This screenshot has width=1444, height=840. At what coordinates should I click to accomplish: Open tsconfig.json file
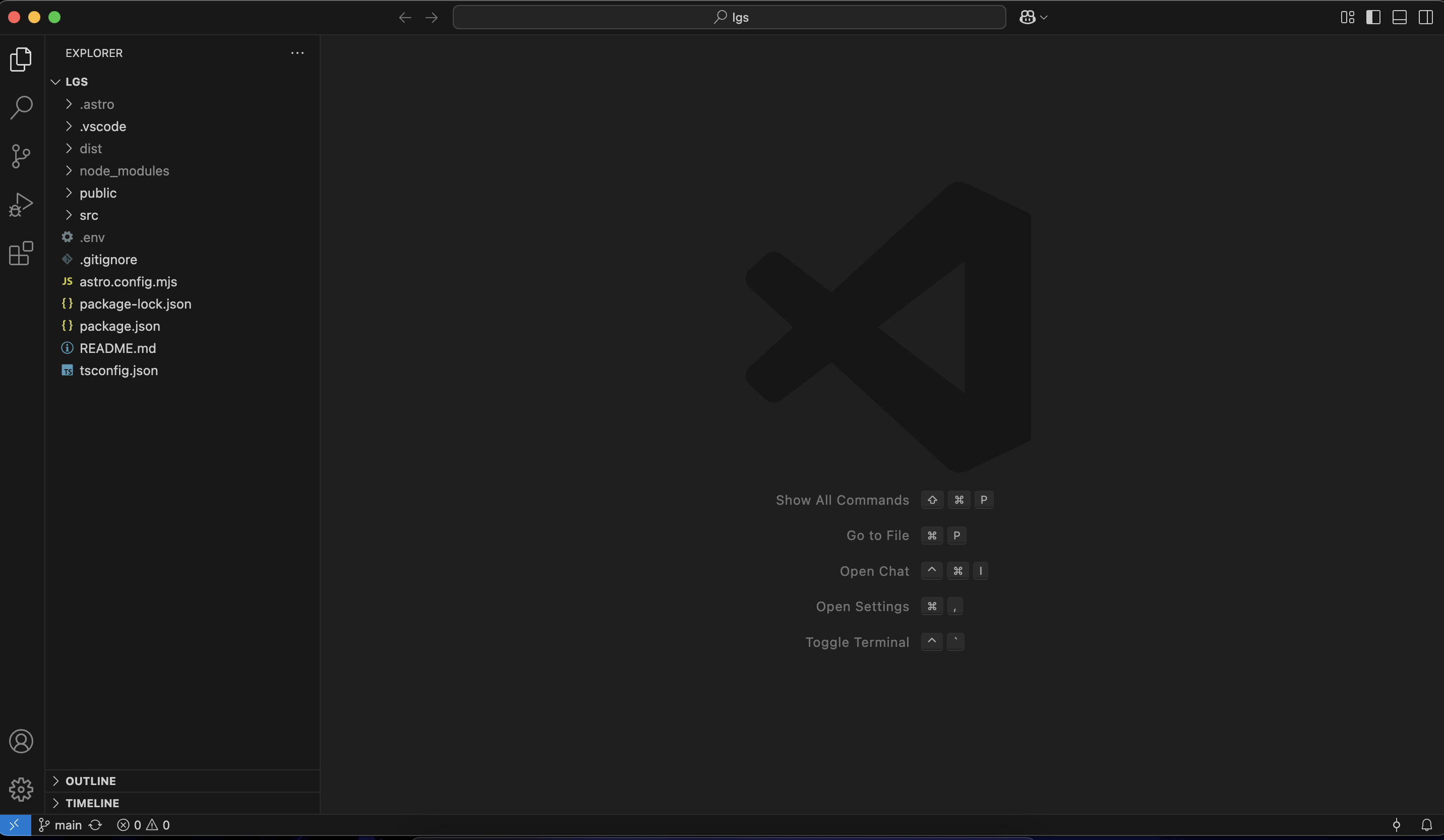182,370
